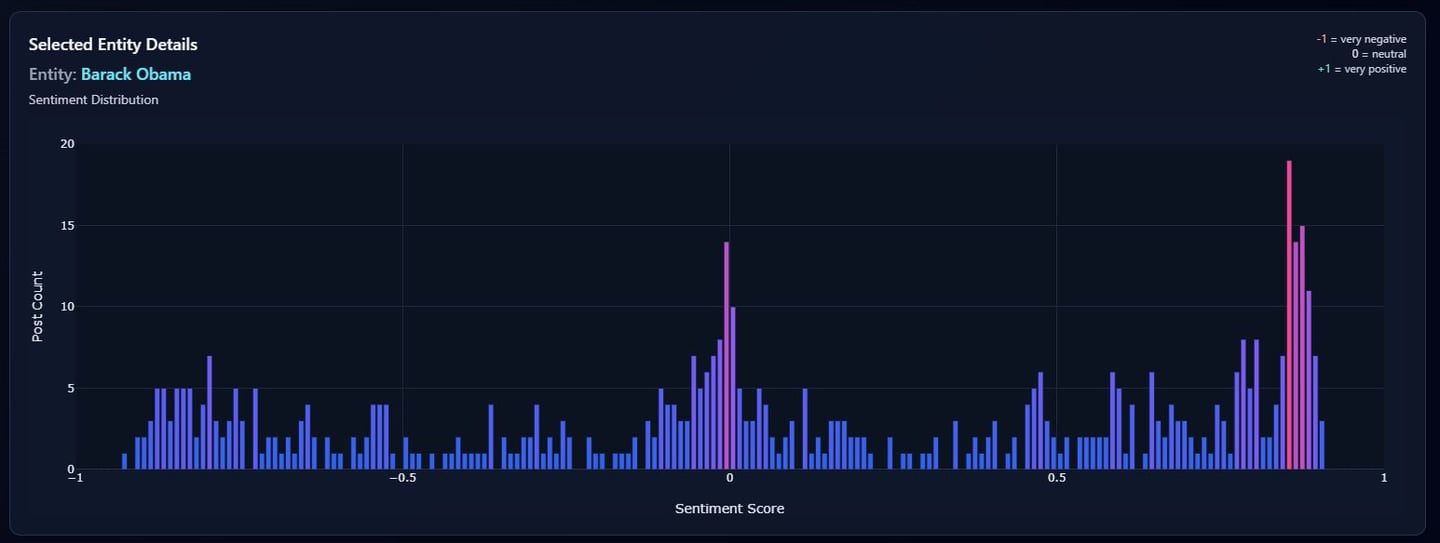The width and height of the screenshot is (1440, 543).
Task: Click the 'Sentiment Score' x-axis title
Action: point(730,509)
